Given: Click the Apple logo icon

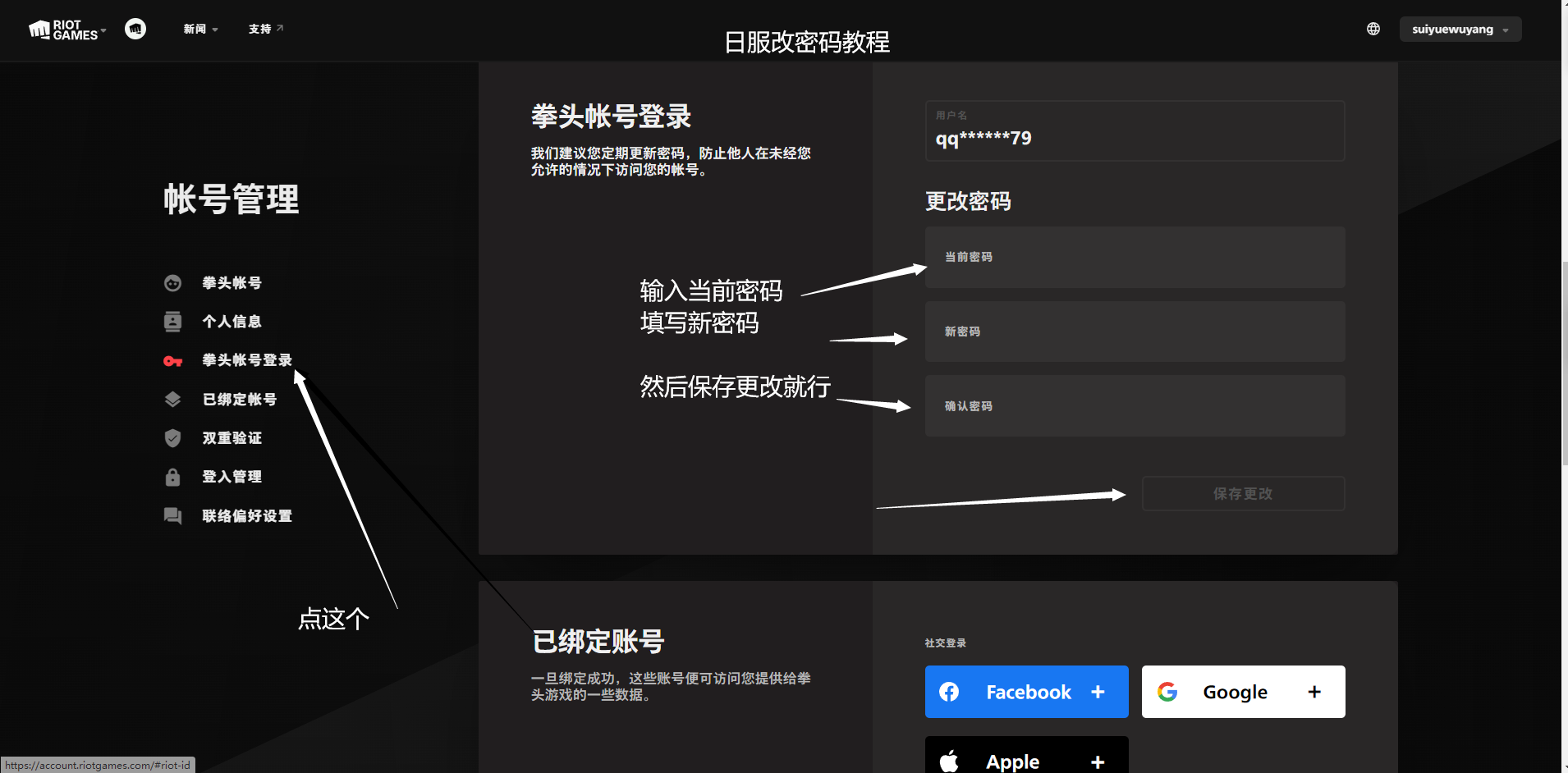Looking at the screenshot, I should point(949,762).
